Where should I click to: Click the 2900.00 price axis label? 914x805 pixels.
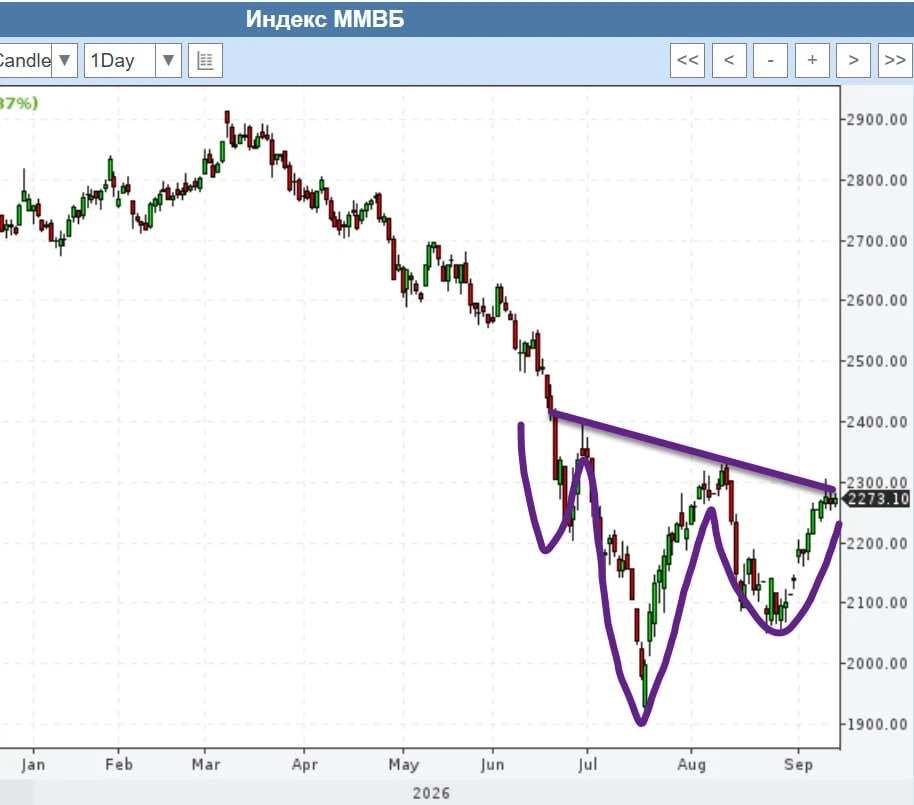(877, 119)
